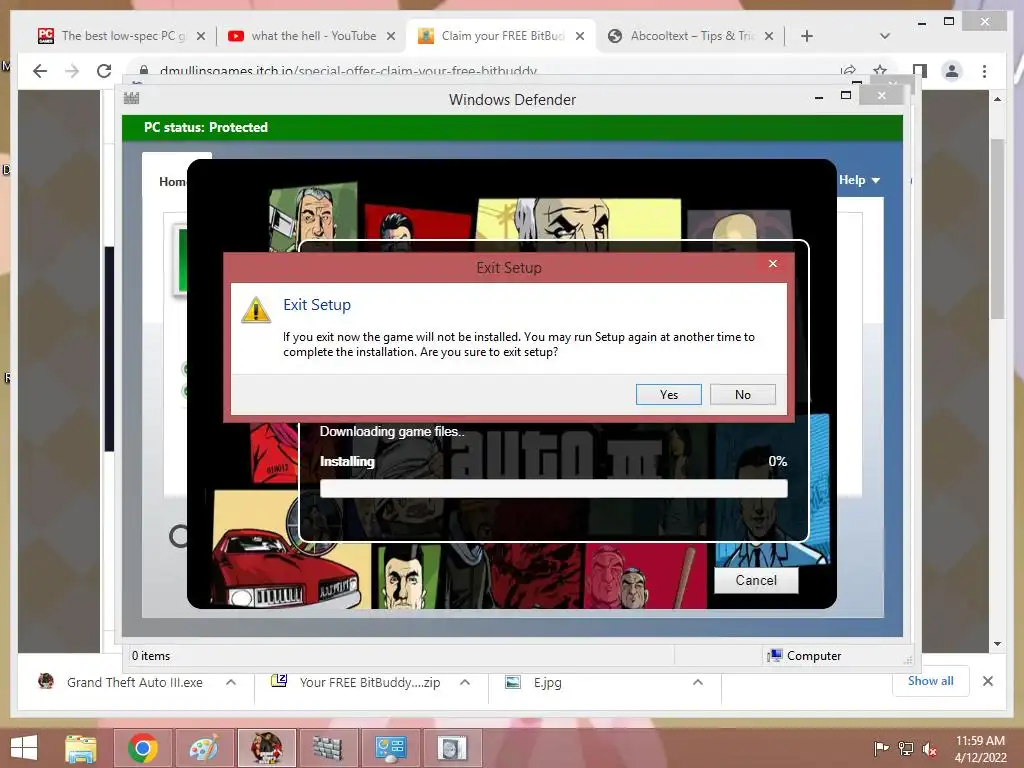Click the last taskbar application icon
Screen dimensions: 1024x768
[452, 748]
